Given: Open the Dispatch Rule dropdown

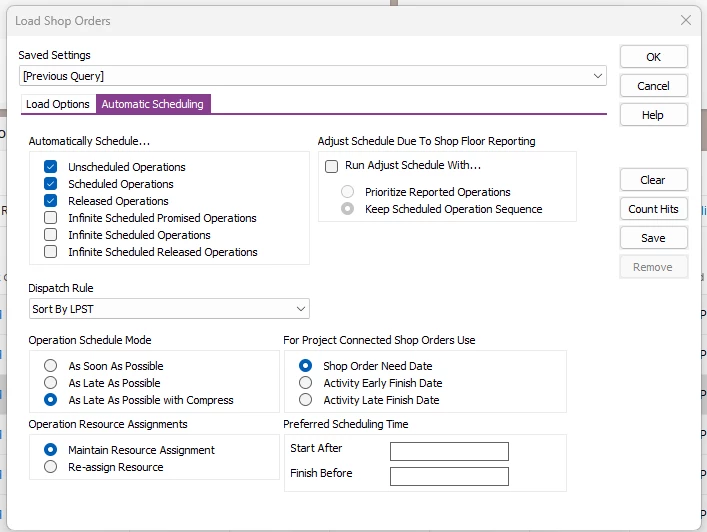Looking at the screenshot, I should click(x=300, y=310).
